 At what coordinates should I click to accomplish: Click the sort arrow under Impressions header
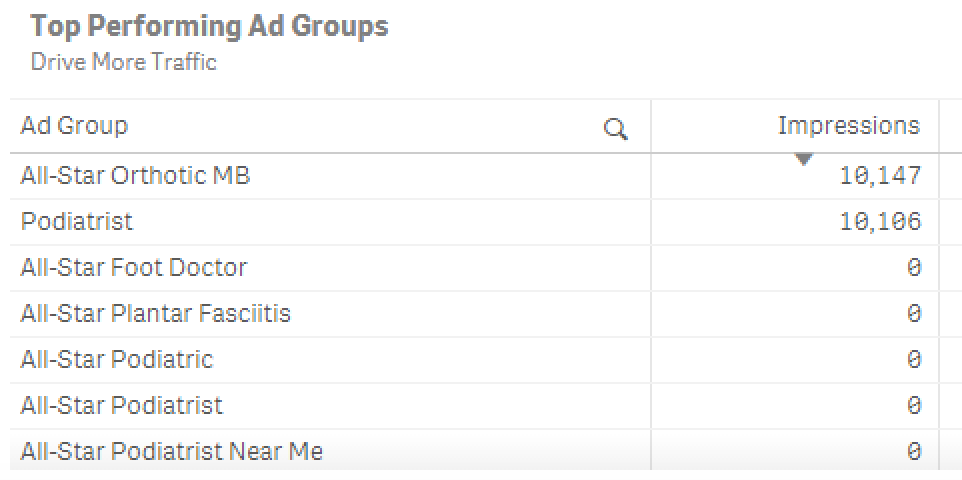click(x=804, y=159)
